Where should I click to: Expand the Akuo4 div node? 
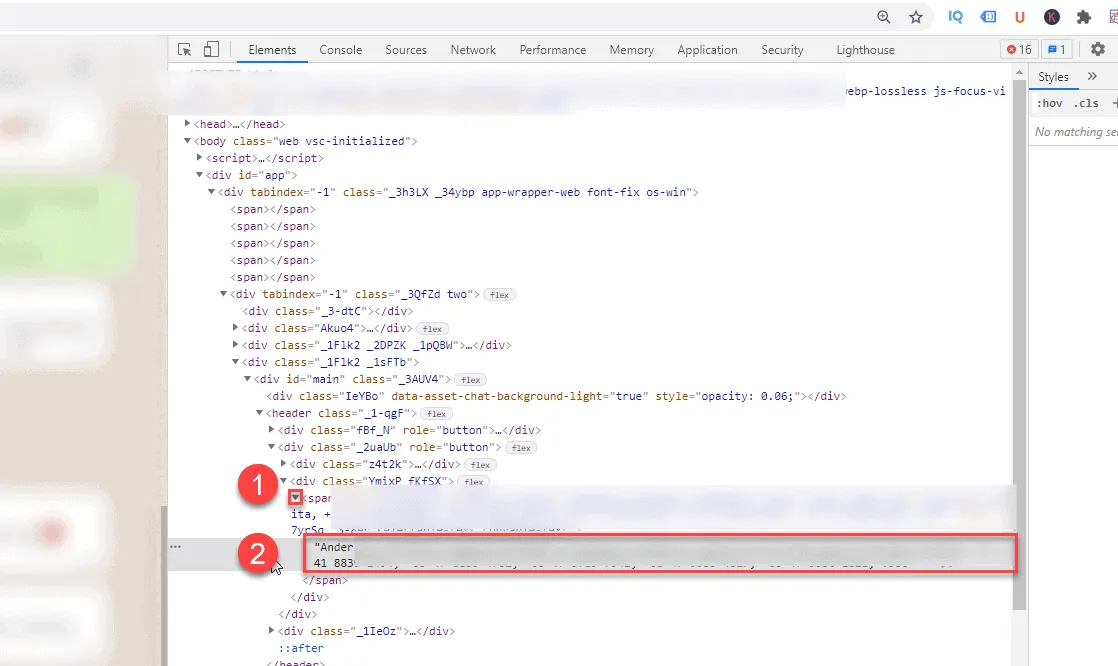235,327
